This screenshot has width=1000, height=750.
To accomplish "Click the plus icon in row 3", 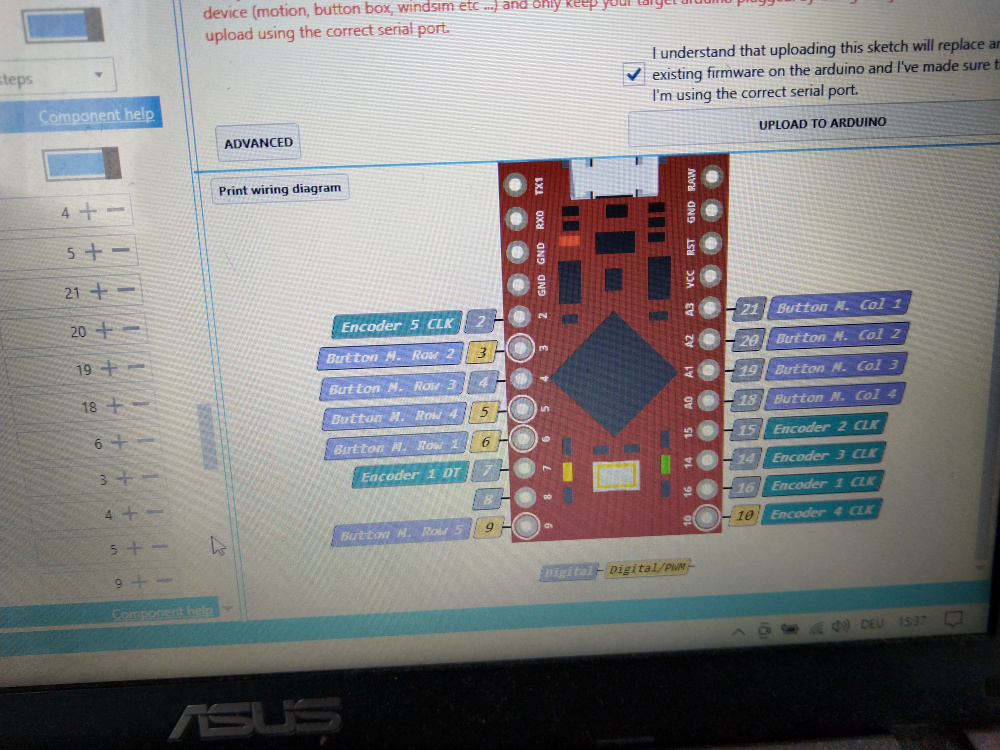I will 124,478.
